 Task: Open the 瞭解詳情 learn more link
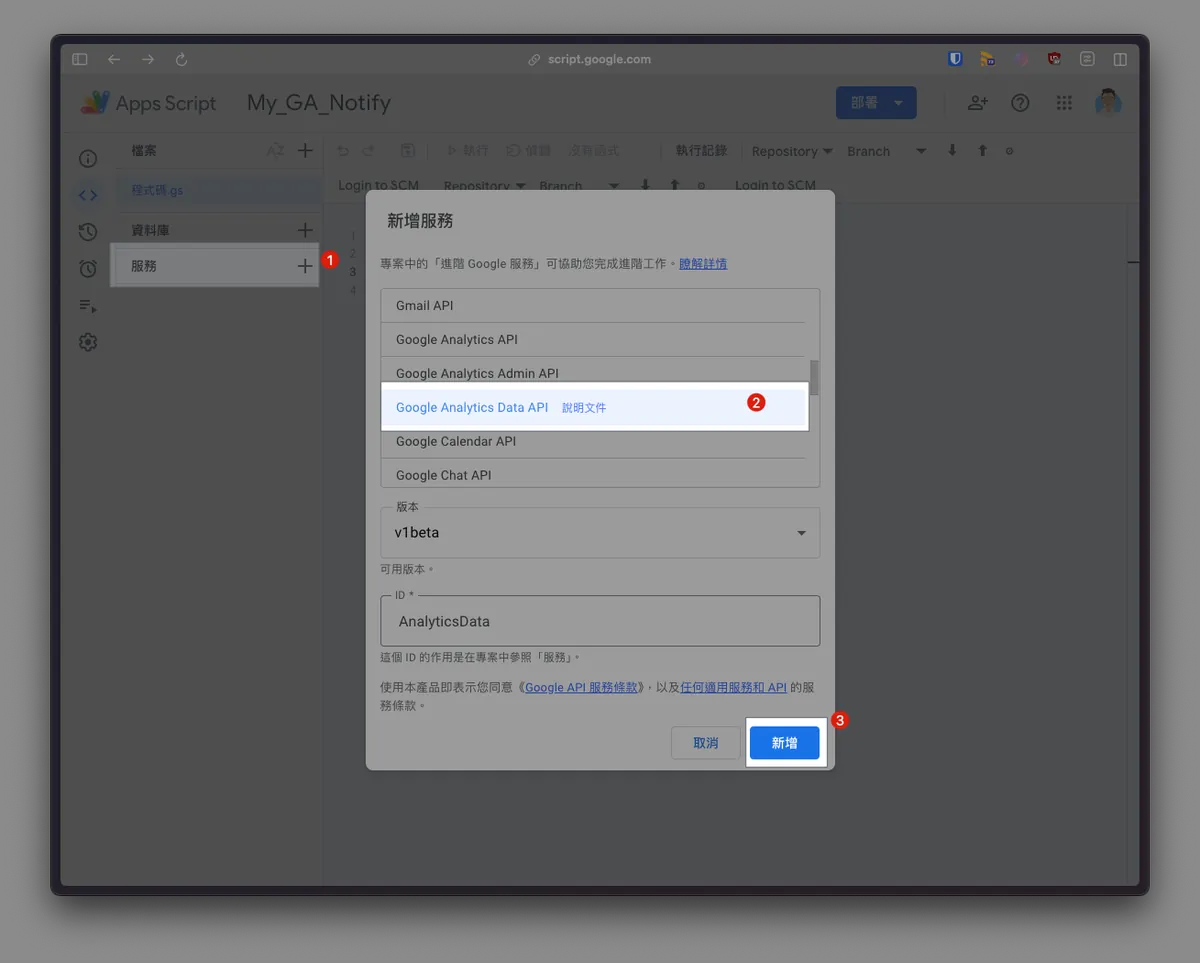coord(703,264)
